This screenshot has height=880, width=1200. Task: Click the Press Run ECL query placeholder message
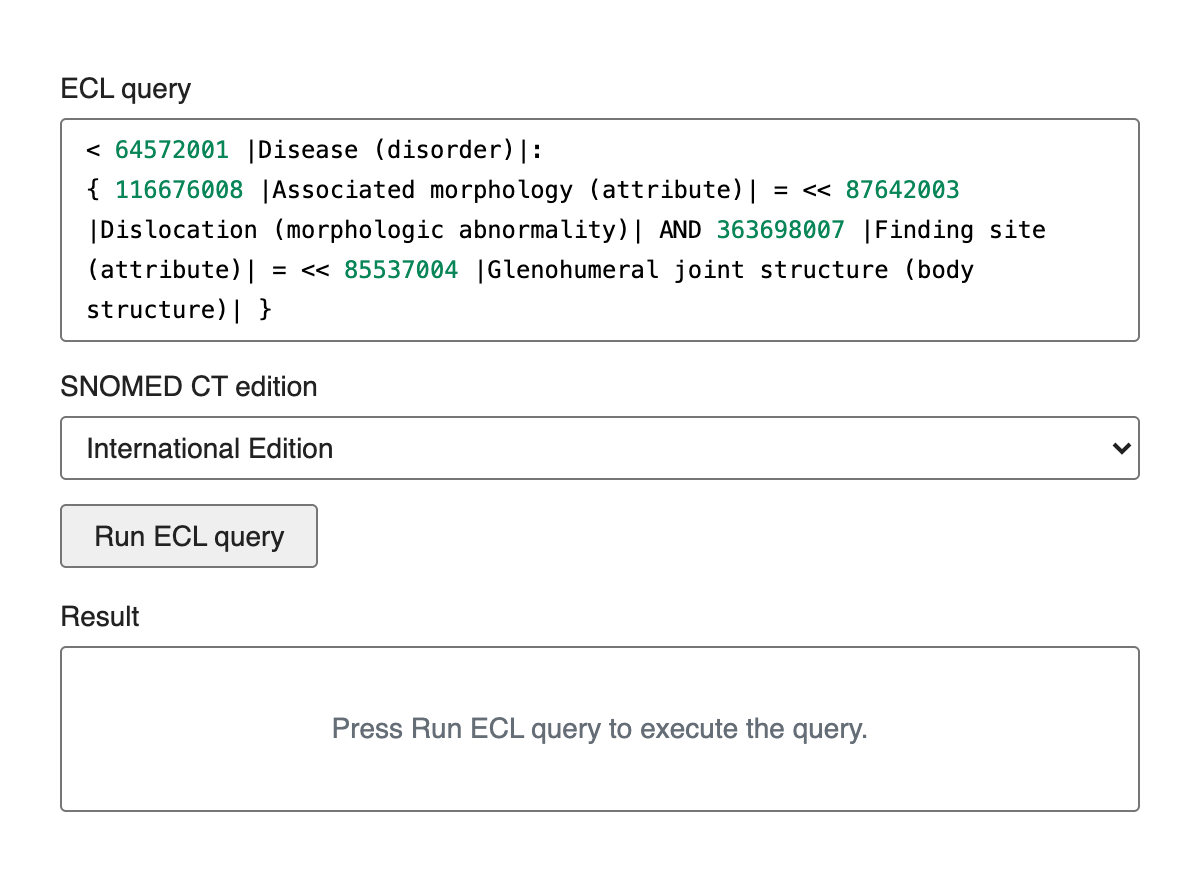coord(600,729)
